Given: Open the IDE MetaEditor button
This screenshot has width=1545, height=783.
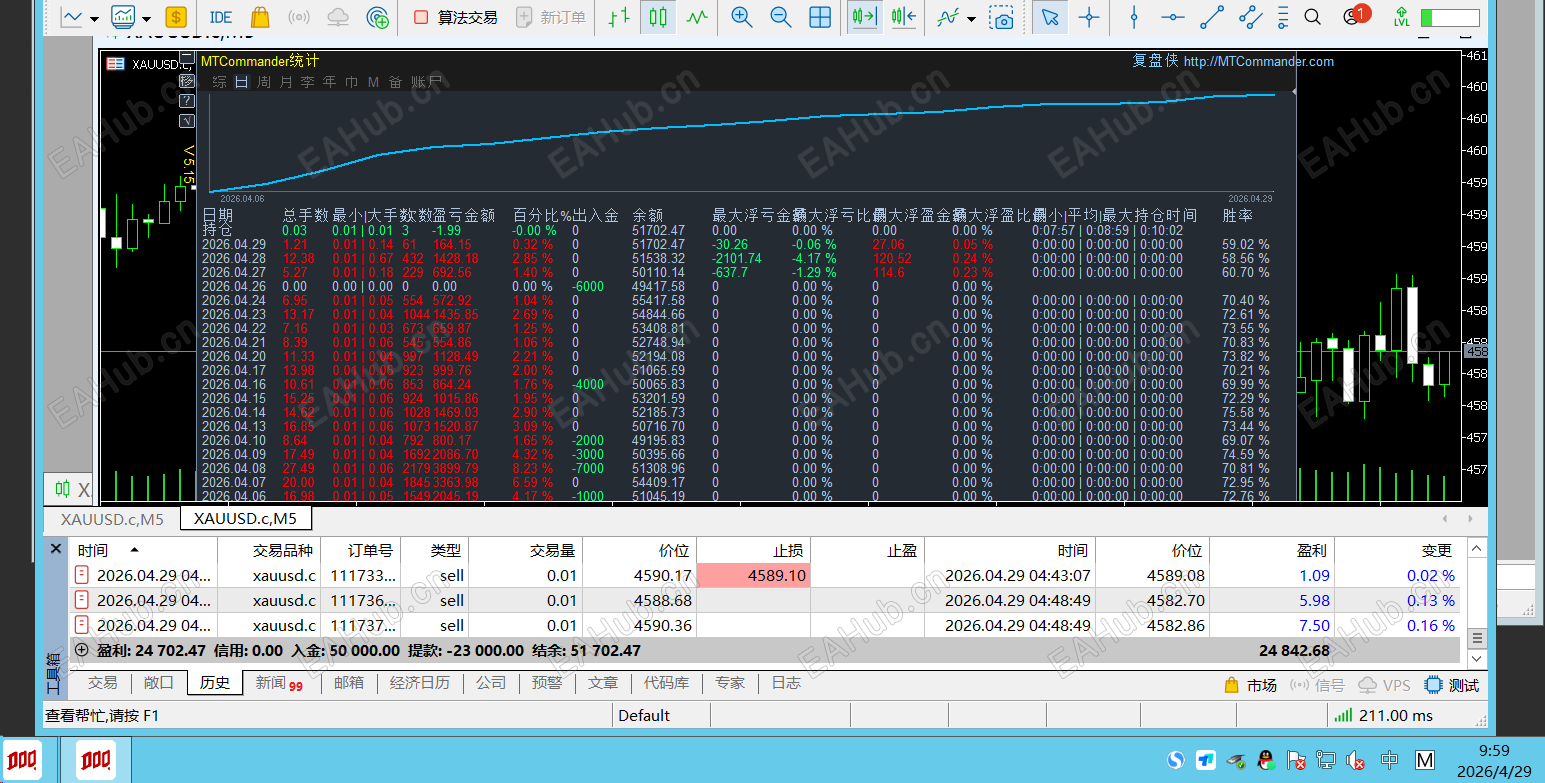Looking at the screenshot, I should coord(221,17).
